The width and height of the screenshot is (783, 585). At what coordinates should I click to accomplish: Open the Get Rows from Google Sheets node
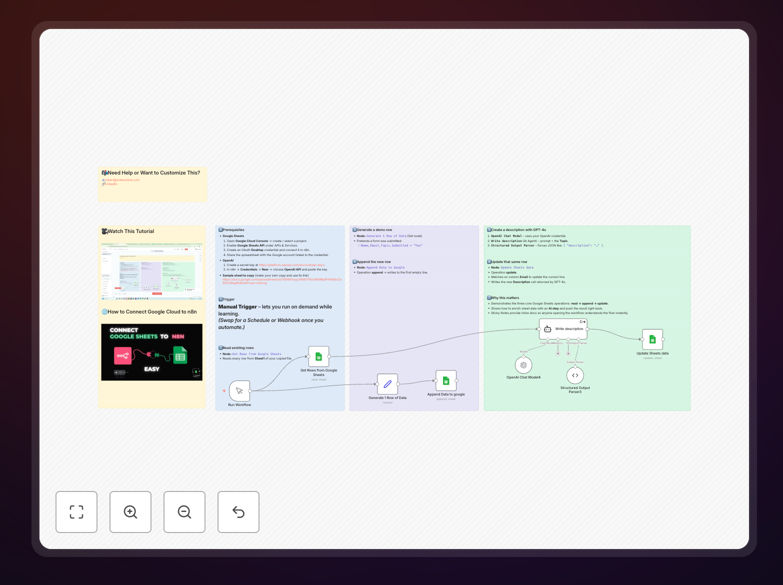(319, 357)
